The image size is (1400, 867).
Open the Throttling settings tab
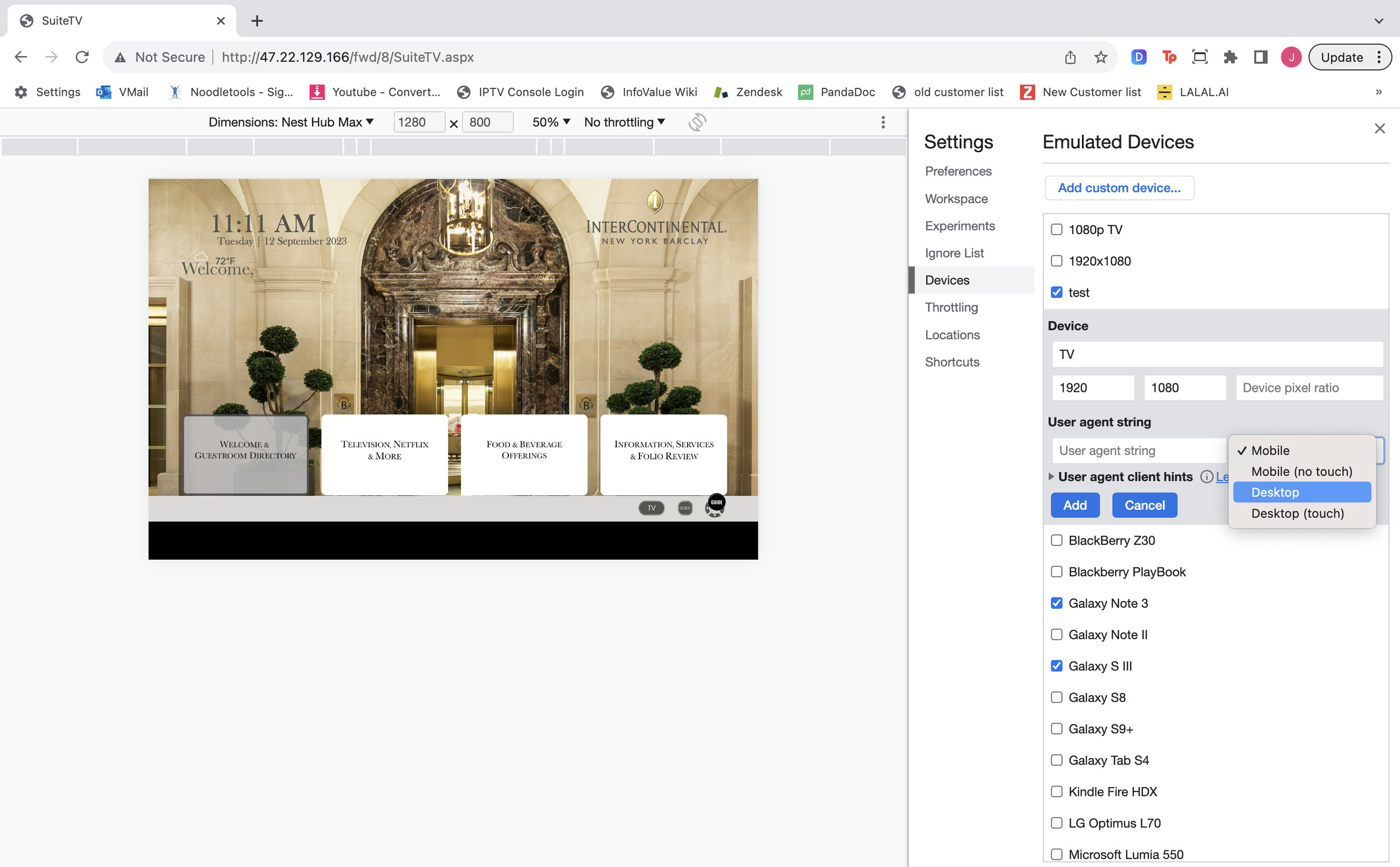pos(951,307)
